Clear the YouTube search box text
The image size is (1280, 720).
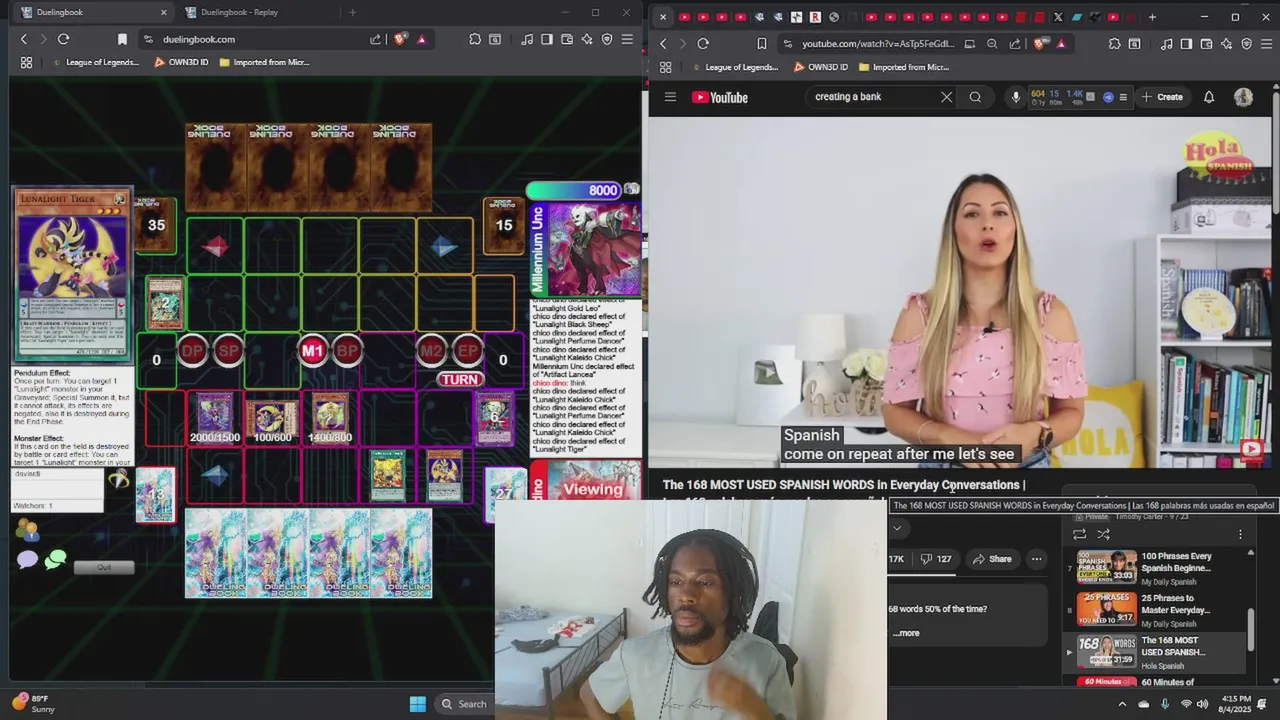(946, 97)
